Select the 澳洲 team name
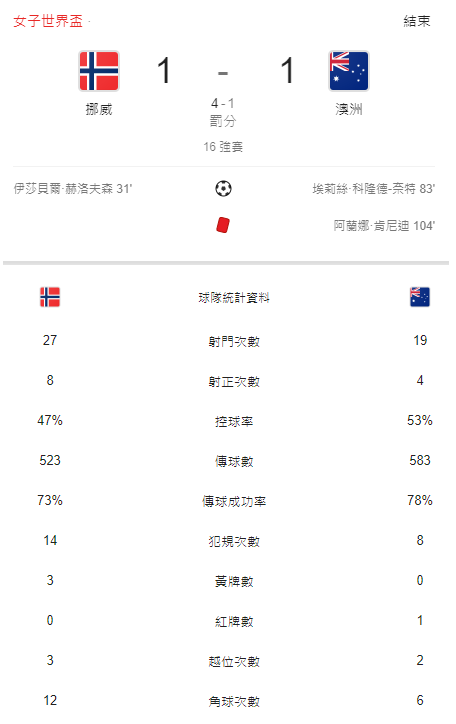This screenshot has width=456, height=724. coord(348,109)
